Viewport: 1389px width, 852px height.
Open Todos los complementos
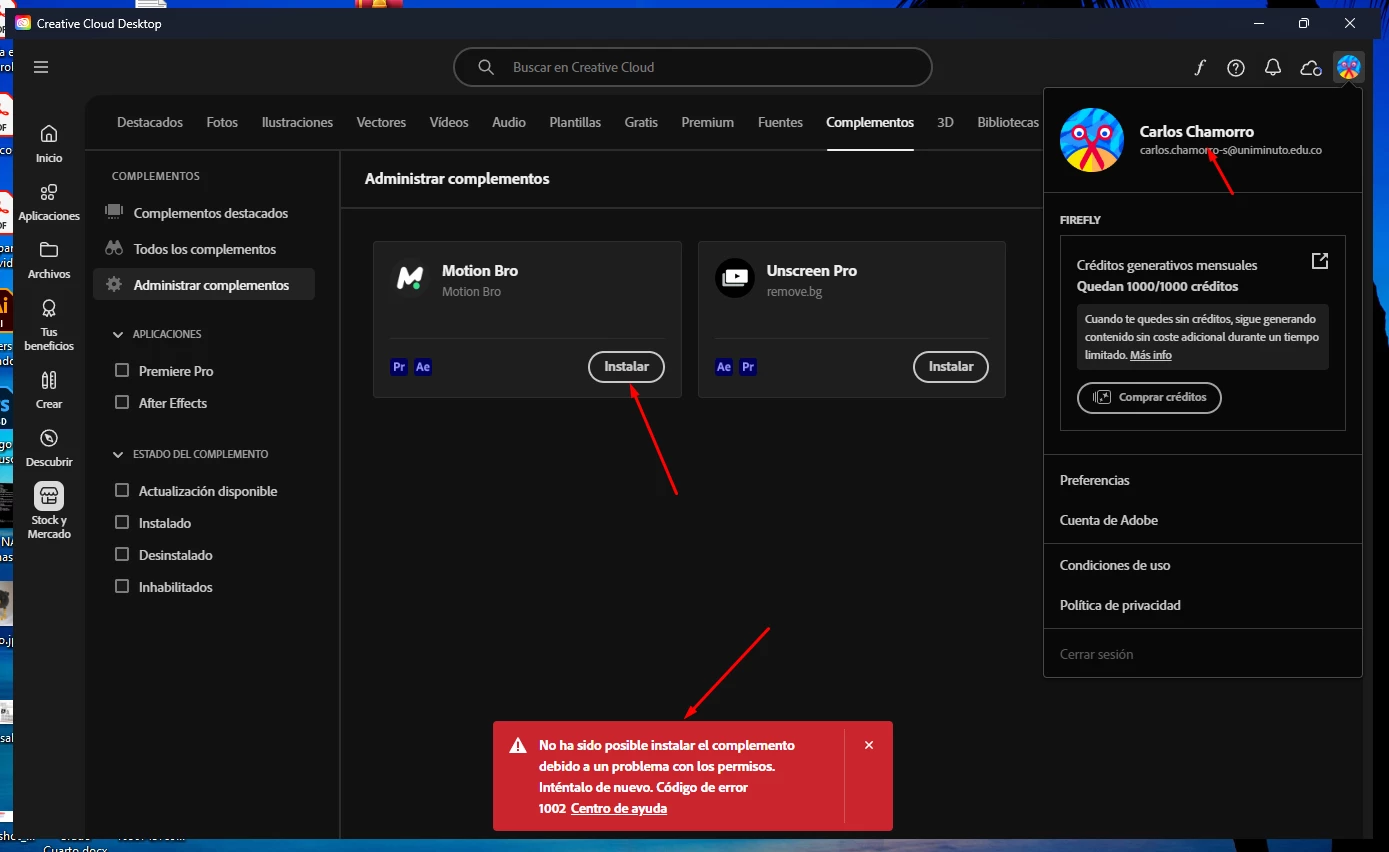pyautogui.click(x=204, y=249)
